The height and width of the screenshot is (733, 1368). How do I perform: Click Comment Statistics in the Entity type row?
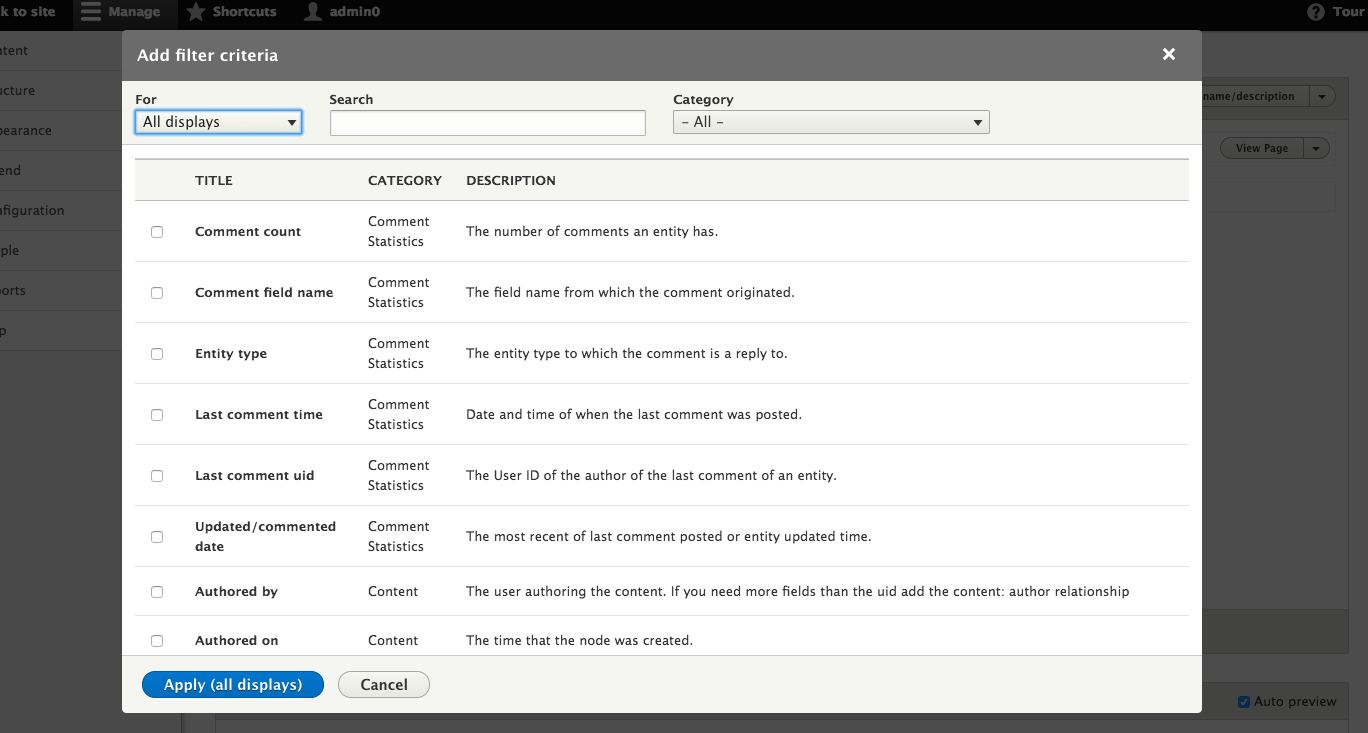click(x=399, y=354)
